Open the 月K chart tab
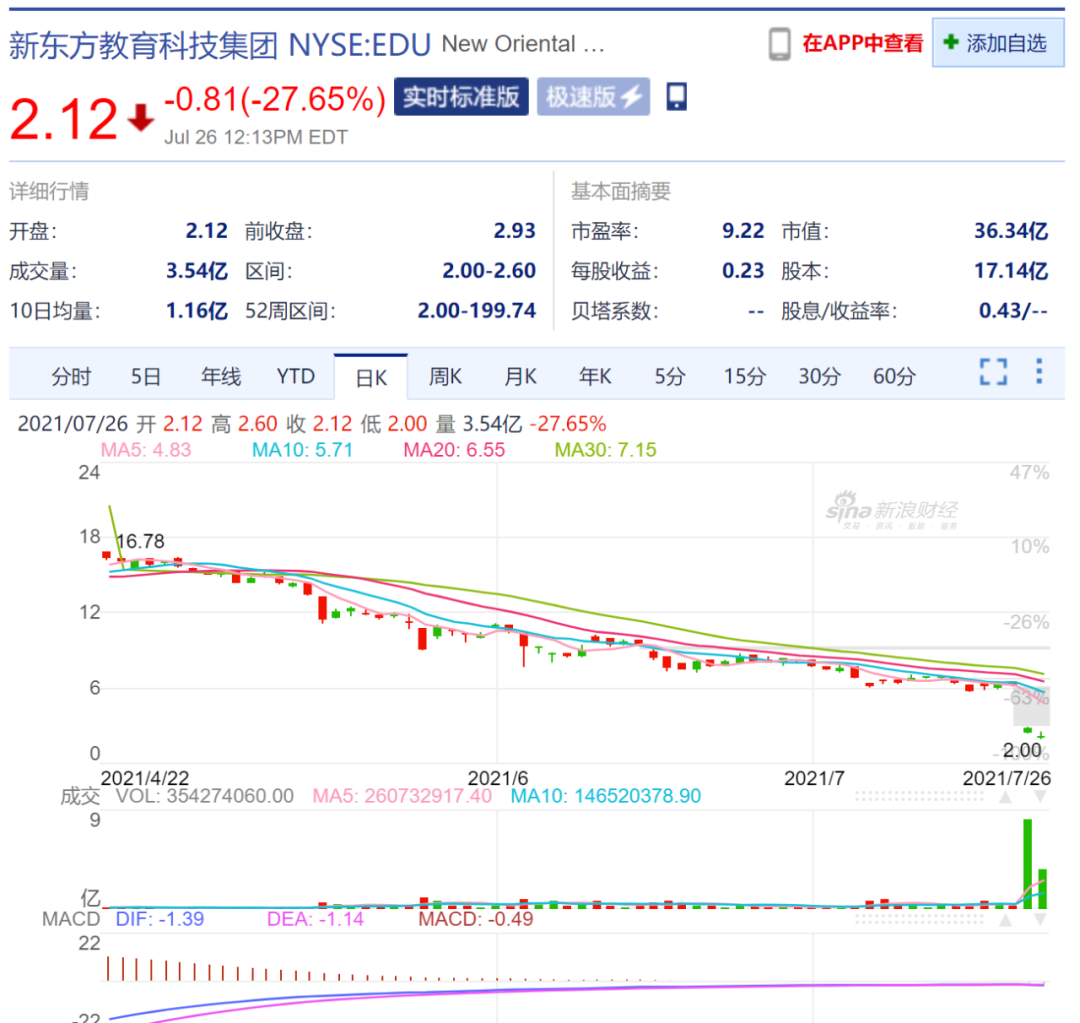This screenshot has height=1023, width=1080. [520, 377]
